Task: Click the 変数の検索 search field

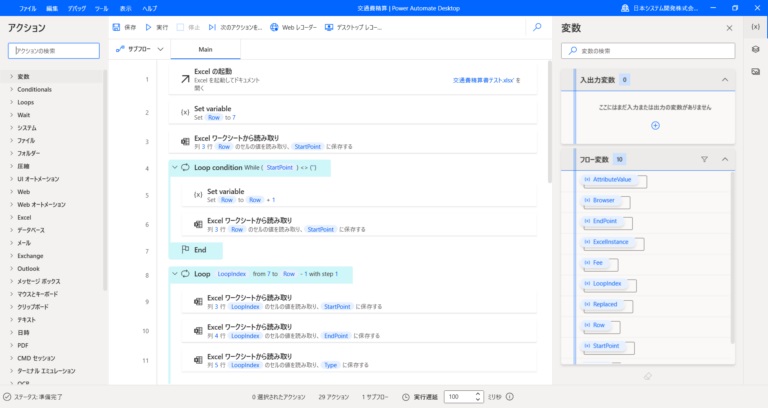Action: [x=648, y=51]
